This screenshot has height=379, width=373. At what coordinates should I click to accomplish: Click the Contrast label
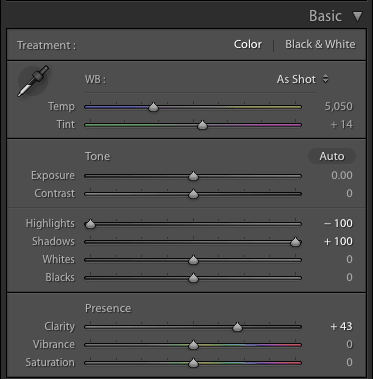54,193
